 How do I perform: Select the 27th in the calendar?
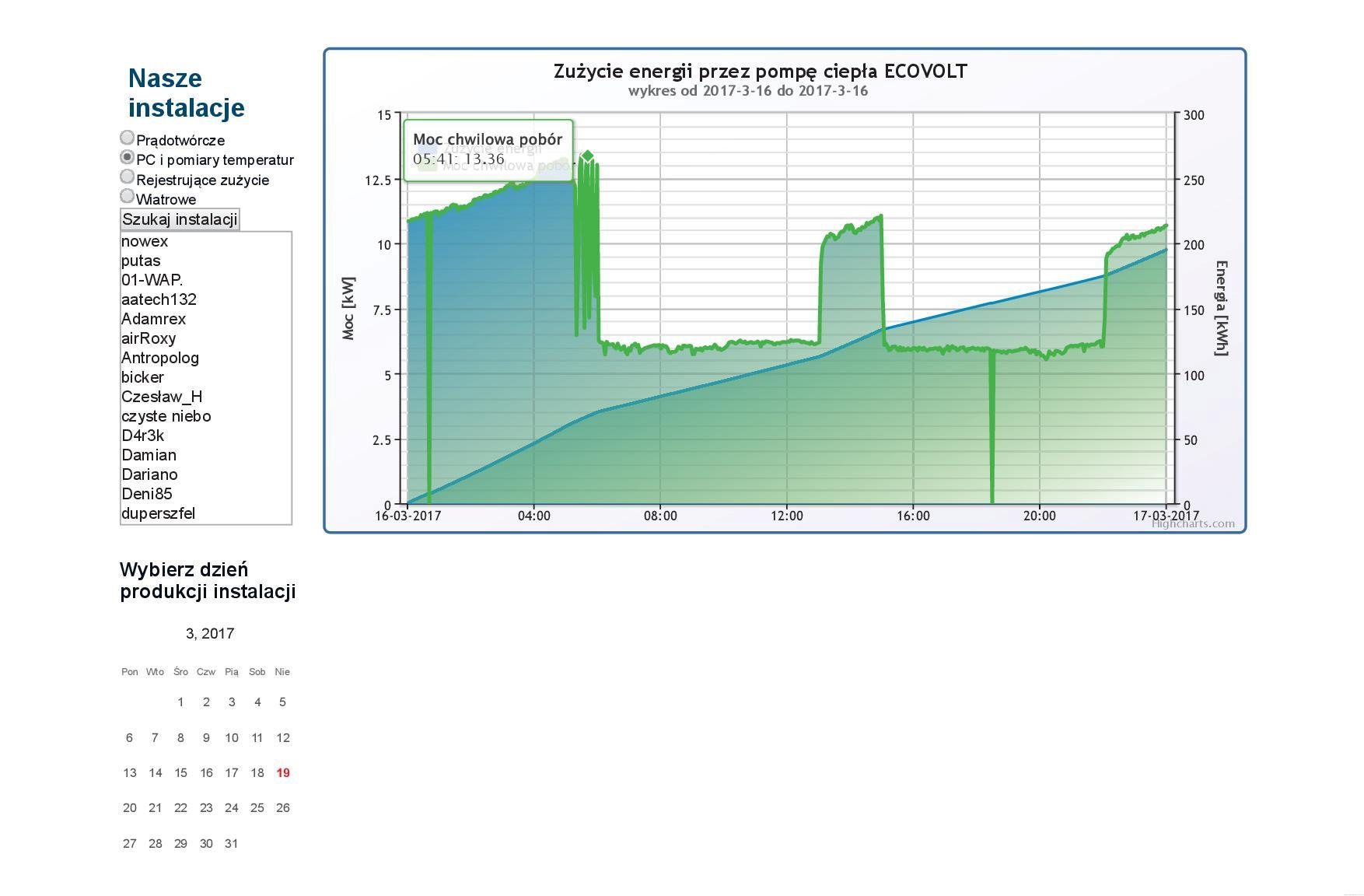[x=130, y=844]
